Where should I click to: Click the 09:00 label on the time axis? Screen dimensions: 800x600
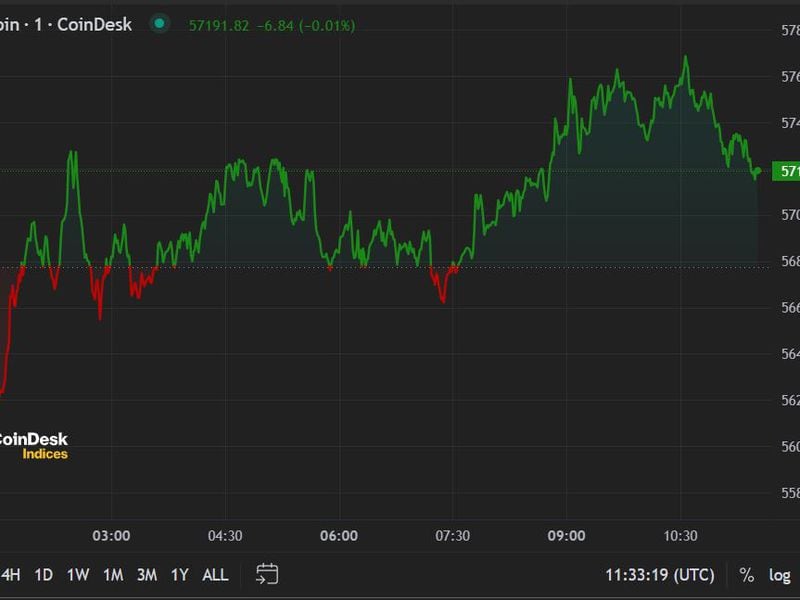click(x=568, y=534)
